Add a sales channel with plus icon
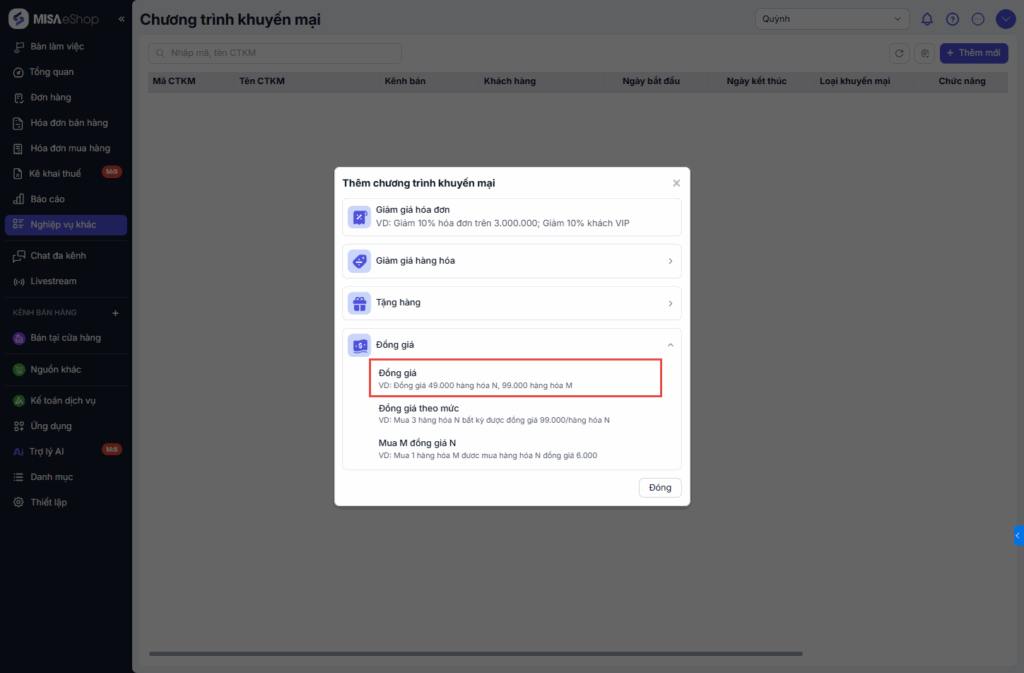The width and height of the screenshot is (1024, 673). [x=116, y=313]
